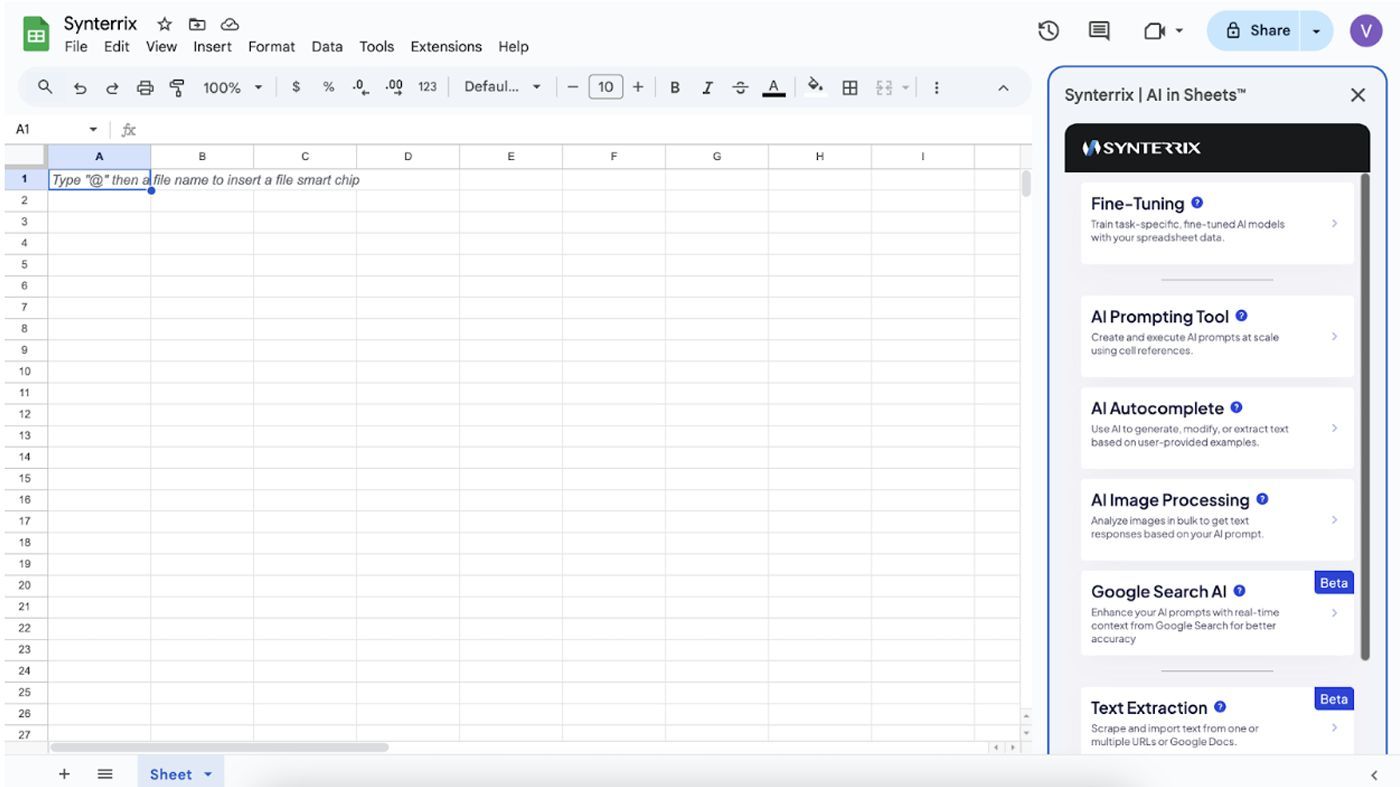Screen dimensions: 1400x787
Task: Click the search magnifier in toolbar
Action: click(x=45, y=87)
